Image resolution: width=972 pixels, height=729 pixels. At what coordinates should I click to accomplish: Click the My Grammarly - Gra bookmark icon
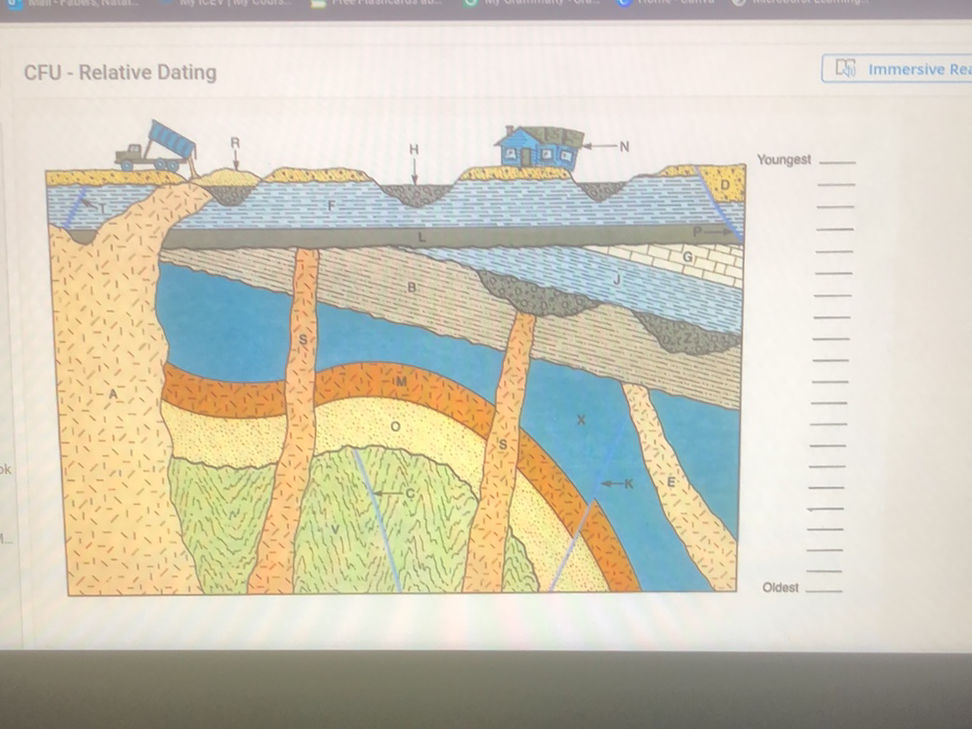click(470, 4)
